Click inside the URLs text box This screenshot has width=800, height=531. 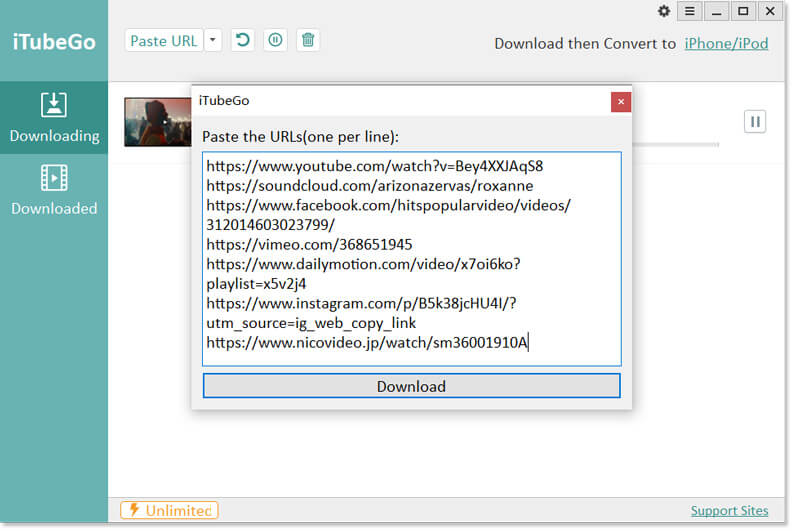411,258
